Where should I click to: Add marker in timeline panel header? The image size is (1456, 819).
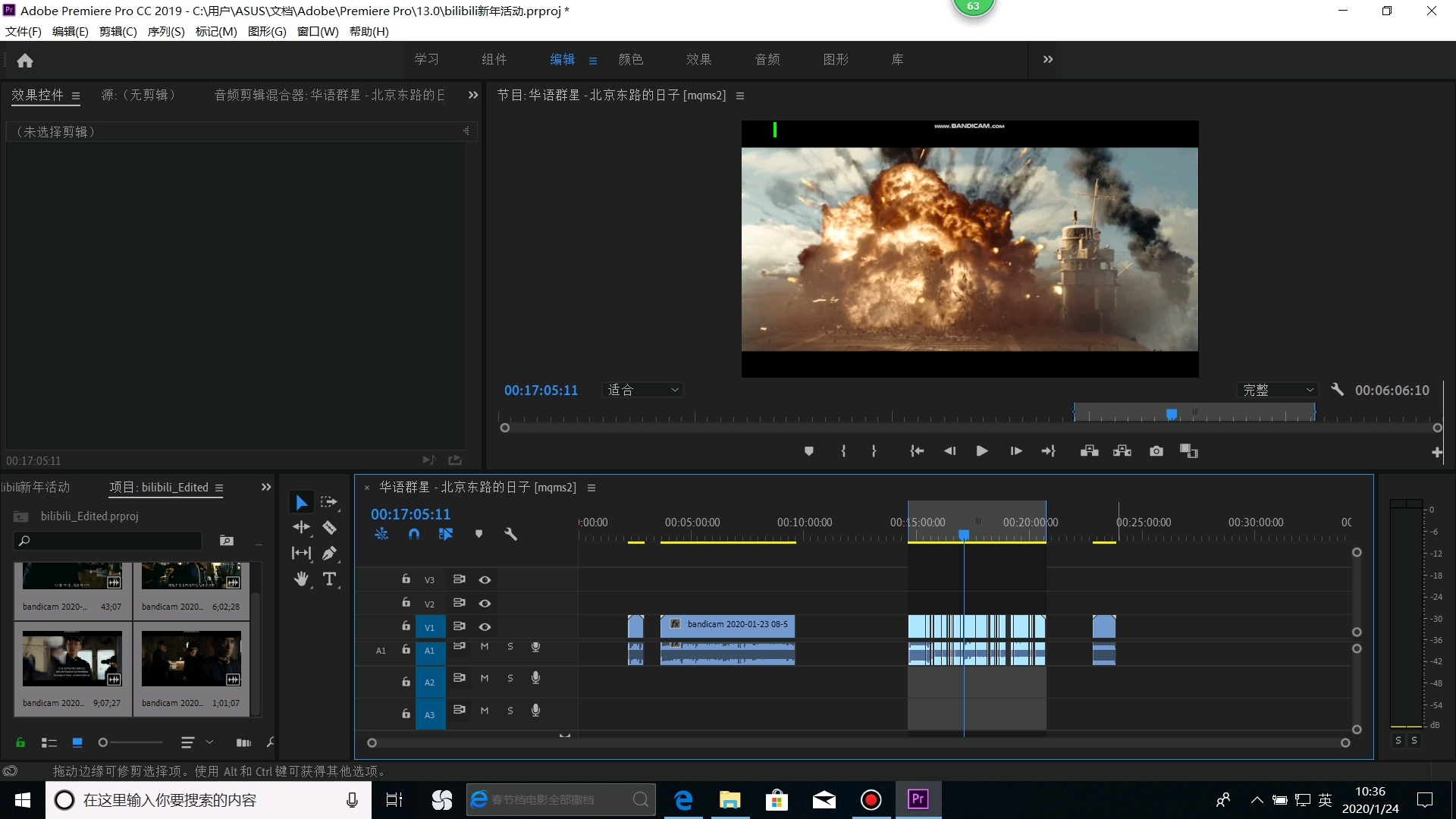pyautogui.click(x=479, y=534)
